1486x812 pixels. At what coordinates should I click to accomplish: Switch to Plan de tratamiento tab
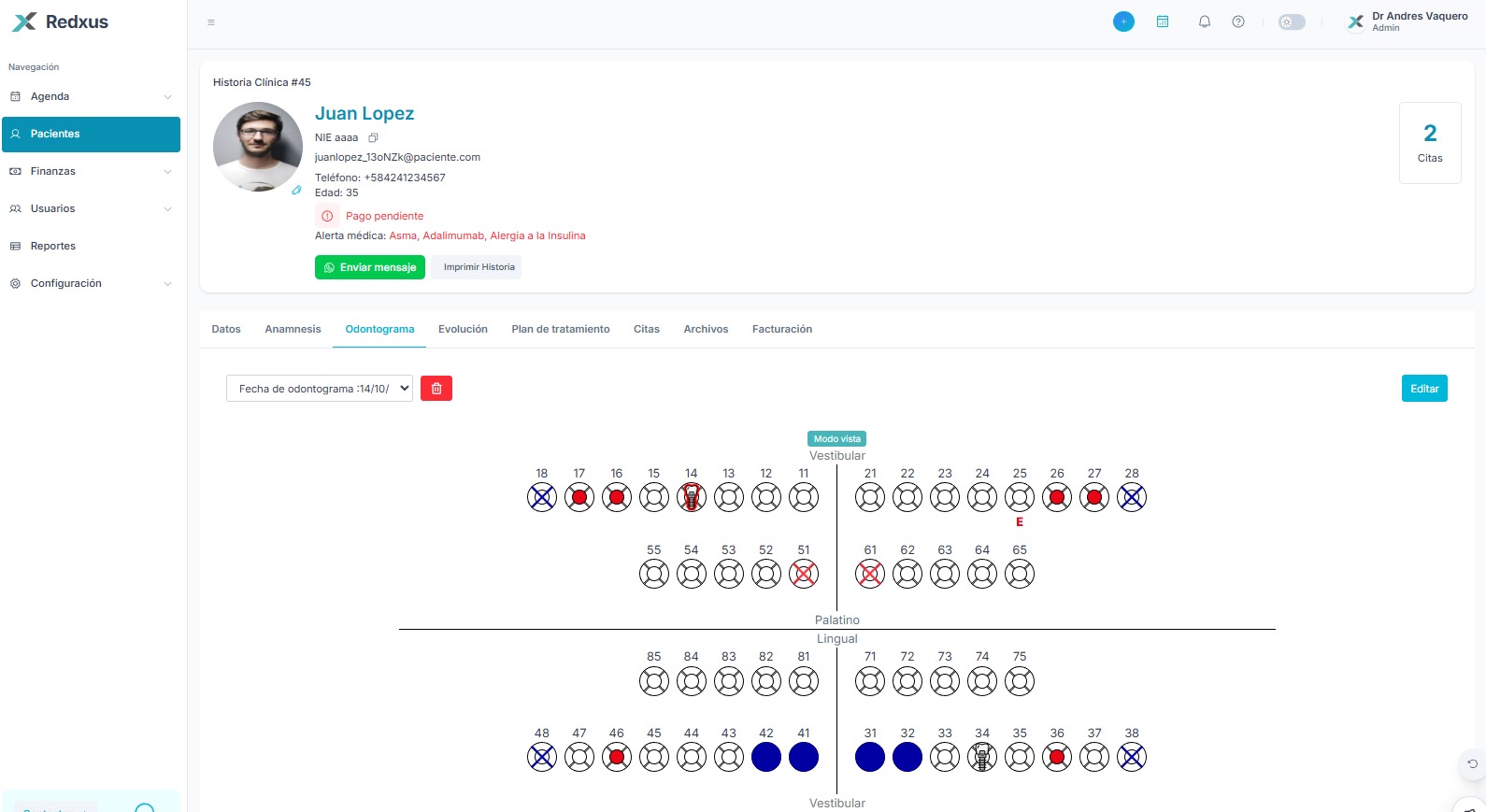pos(561,329)
